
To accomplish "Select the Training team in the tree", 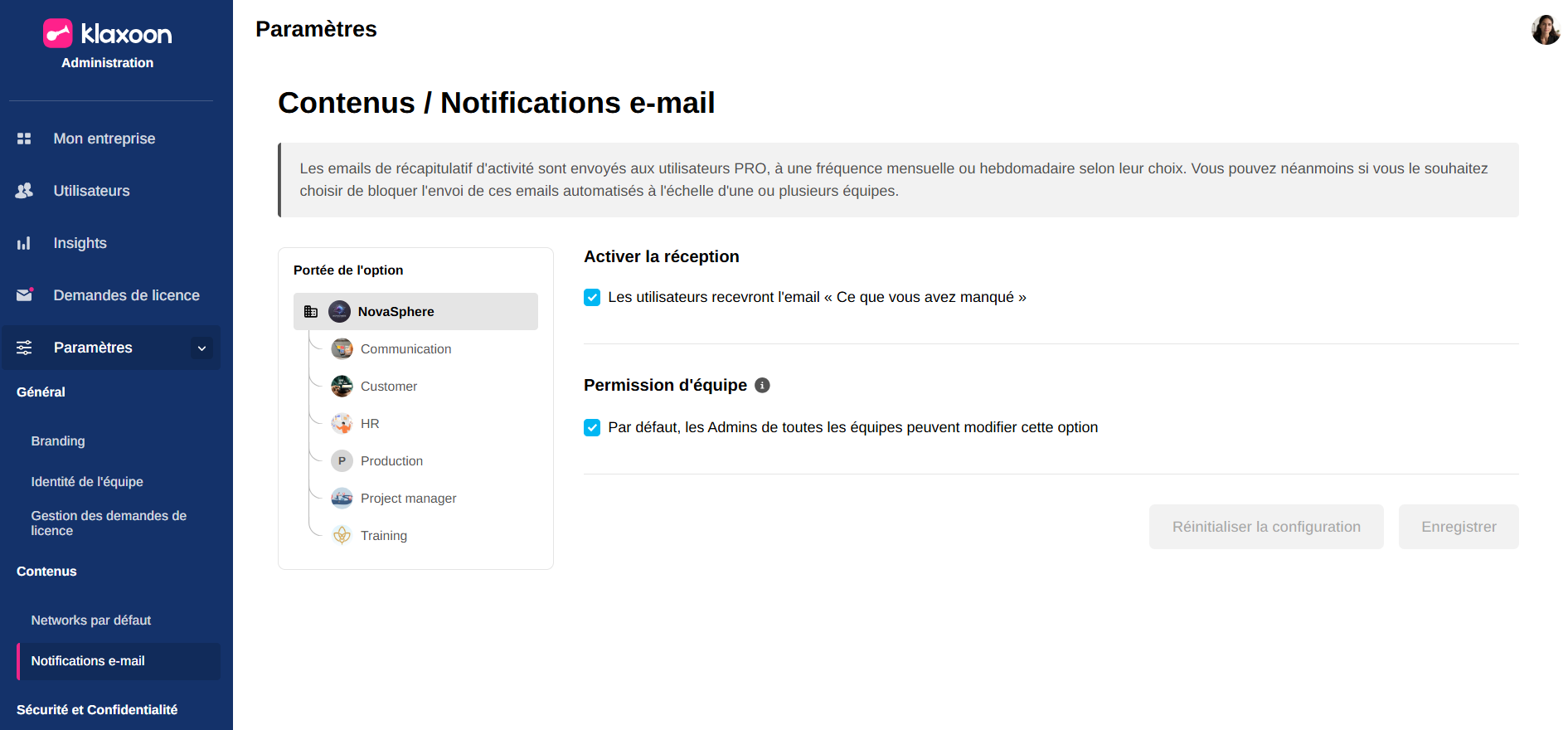I will [383, 536].
